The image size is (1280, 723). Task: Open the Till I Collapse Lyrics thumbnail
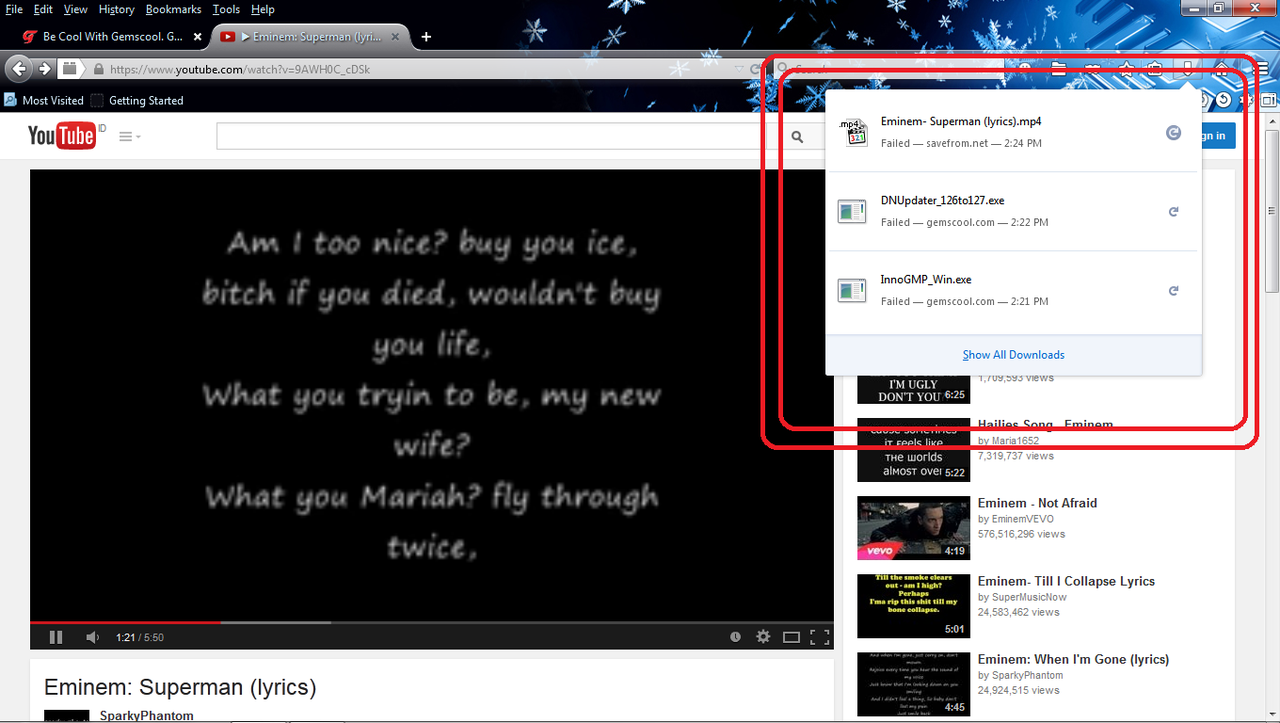click(914, 605)
